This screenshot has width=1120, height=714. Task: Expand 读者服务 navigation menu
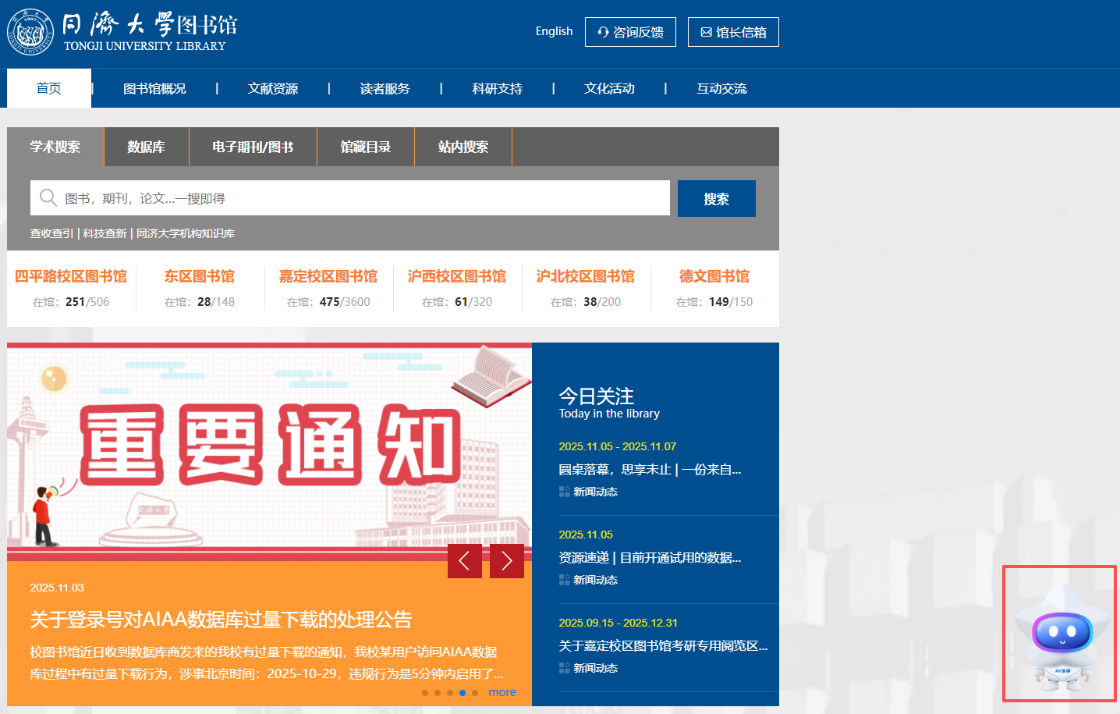click(x=385, y=88)
